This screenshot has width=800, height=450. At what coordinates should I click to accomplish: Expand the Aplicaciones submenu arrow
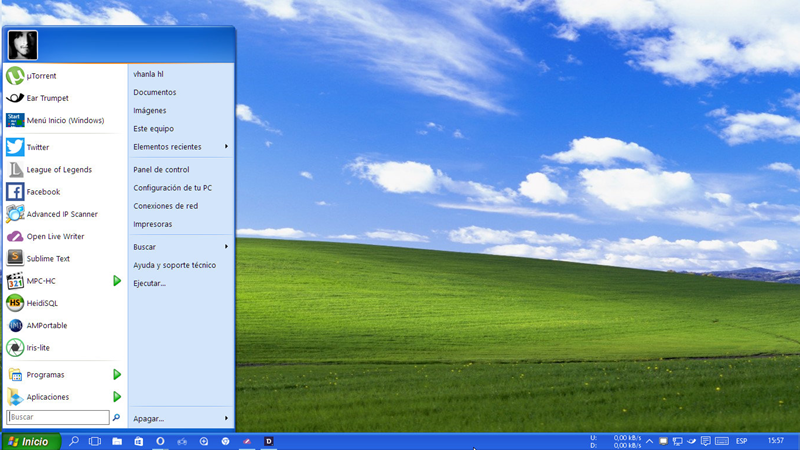(117, 396)
